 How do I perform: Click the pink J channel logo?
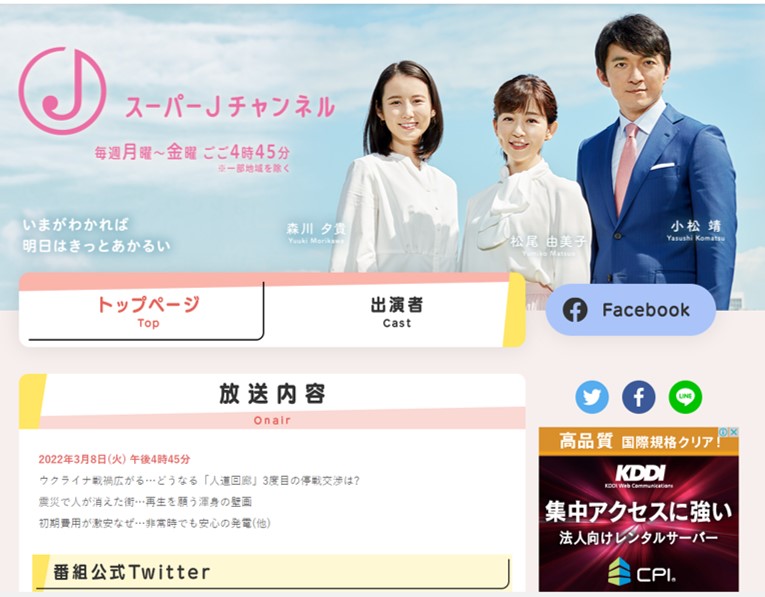[62, 91]
